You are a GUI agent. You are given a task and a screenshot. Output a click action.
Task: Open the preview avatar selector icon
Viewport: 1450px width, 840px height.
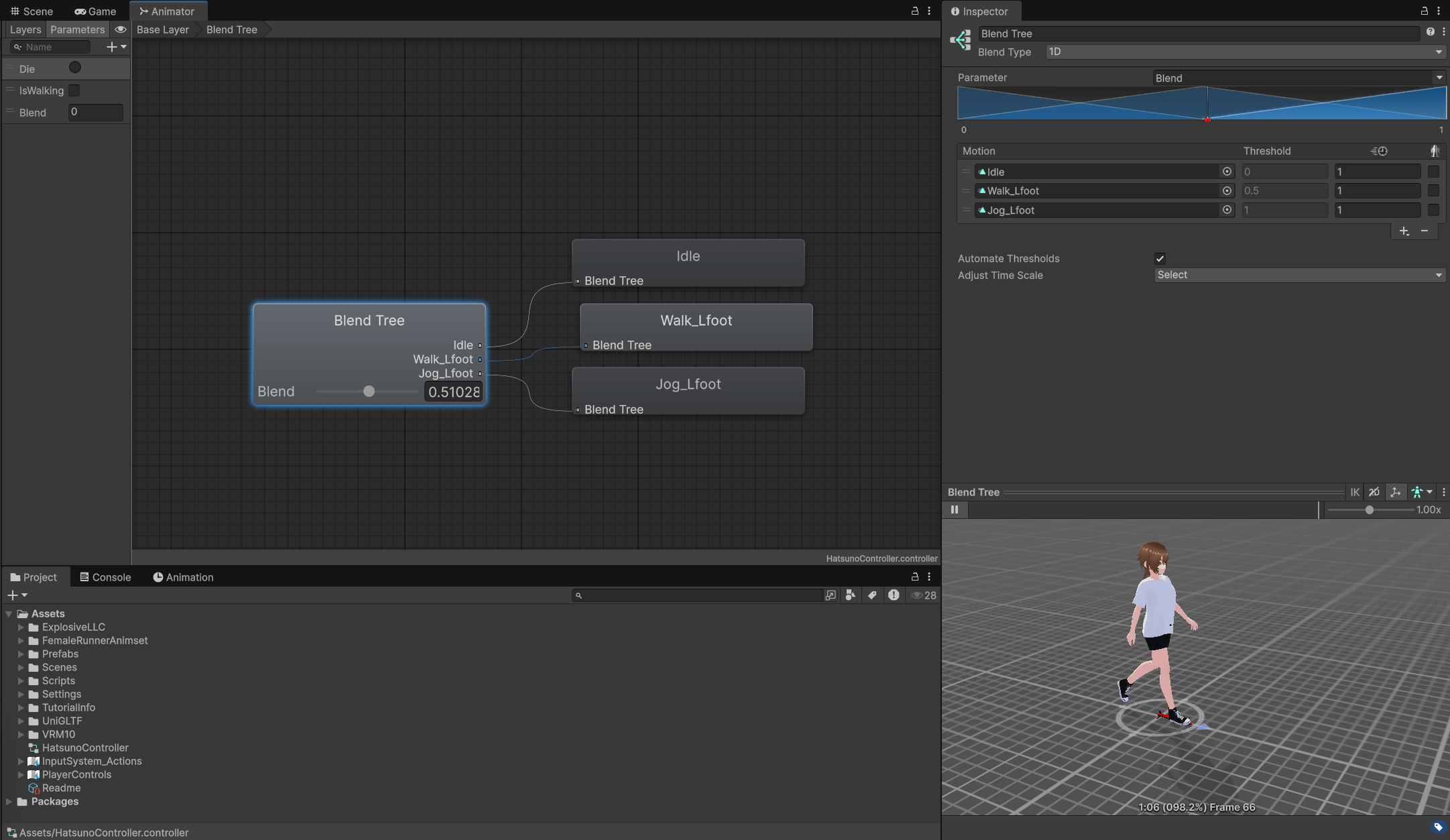[x=1421, y=492]
